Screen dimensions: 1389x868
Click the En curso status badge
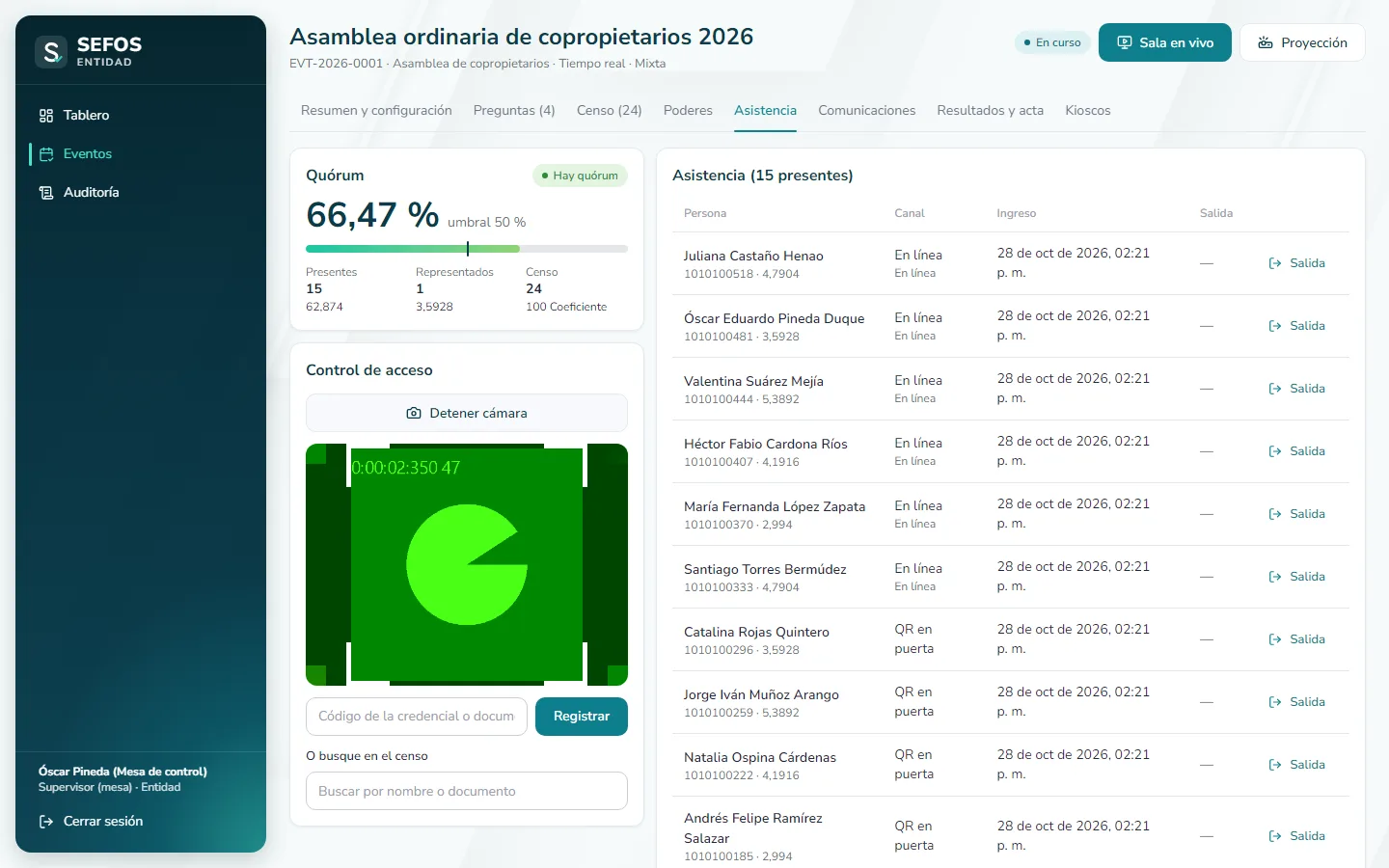pos(1052,42)
